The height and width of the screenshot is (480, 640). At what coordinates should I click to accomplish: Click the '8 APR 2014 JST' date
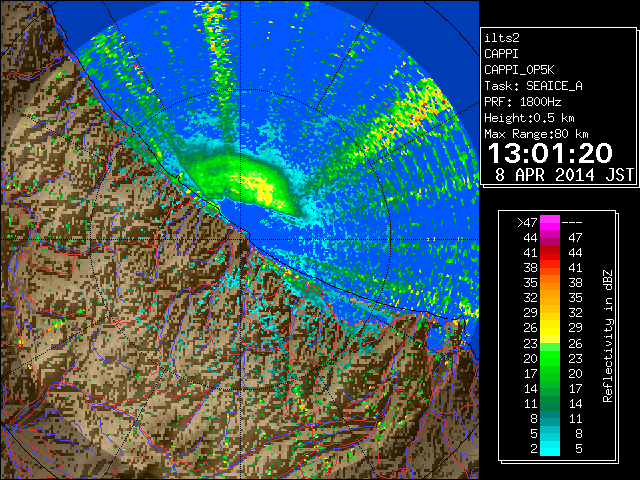click(x=564, y=175)
